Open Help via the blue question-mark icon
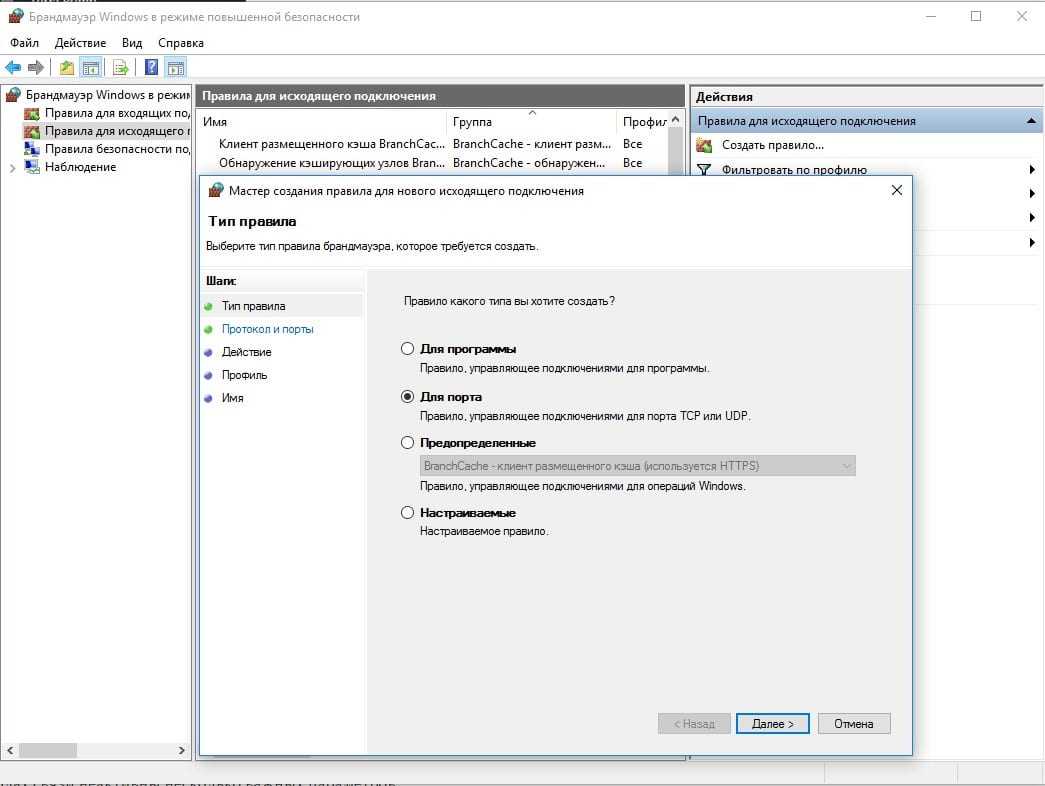Screen dimensions: 1045x786 pos(151,68)
